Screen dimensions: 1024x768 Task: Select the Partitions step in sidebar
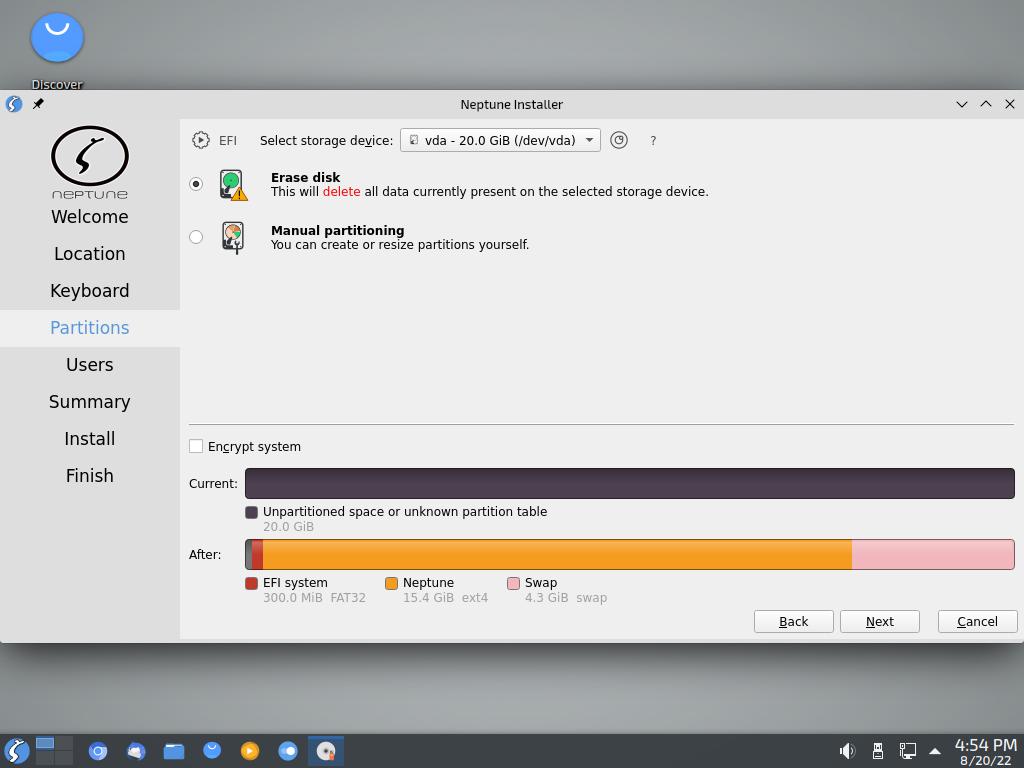(x=89, y=328)
